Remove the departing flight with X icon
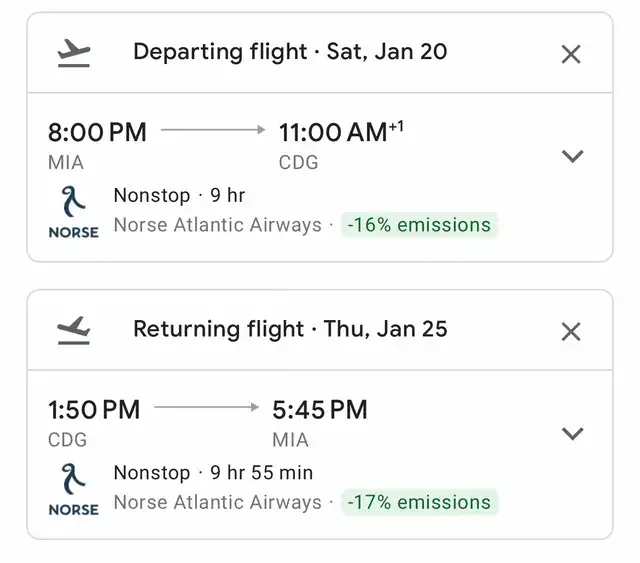The width and height of the screenshot is (640, 563). click(x=571, y=54)
